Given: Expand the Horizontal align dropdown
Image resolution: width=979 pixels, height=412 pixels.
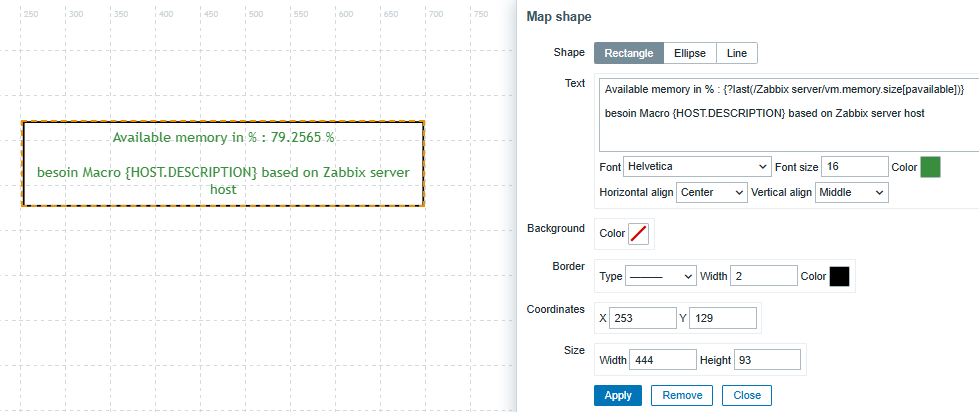Looking at the screenshot, I should point(712,191).
